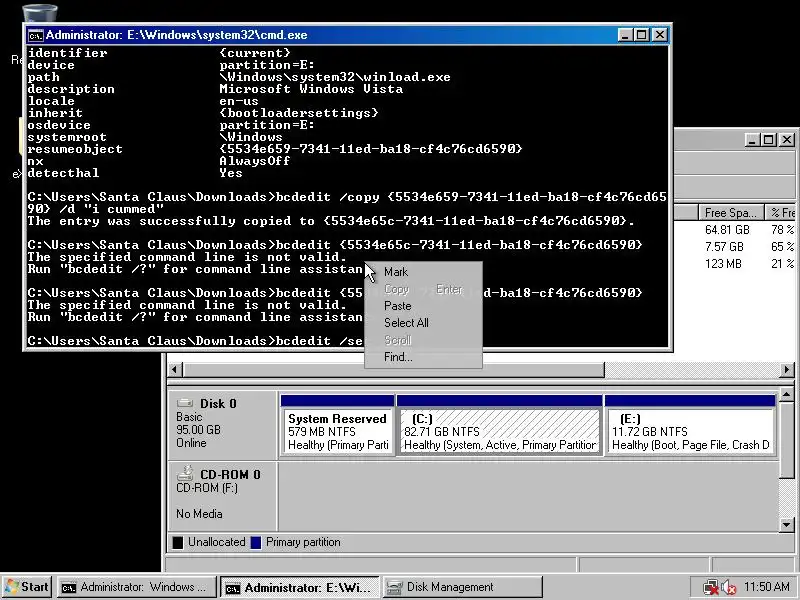Click down arrow of disk pane scrollbar
Image resolution: width=800 pixels, height=600 pixels.
[786, 524]
